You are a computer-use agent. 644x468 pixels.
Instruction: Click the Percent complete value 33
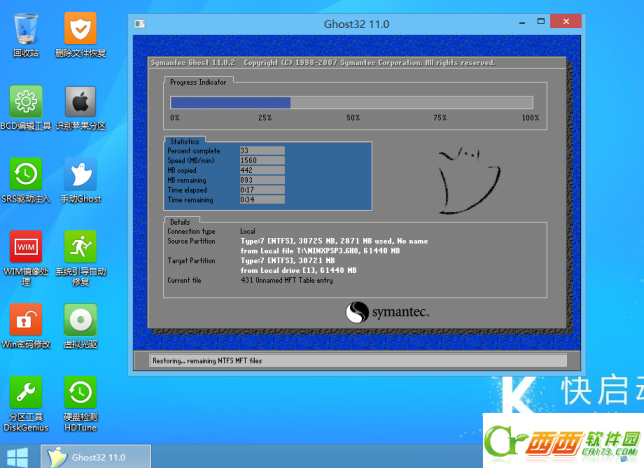point(262,150)
